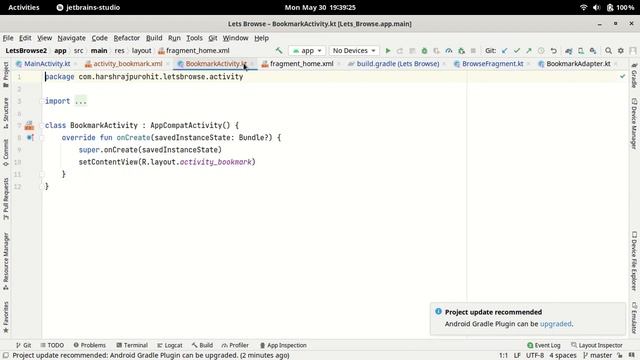Screen dimensions: 640x360
Task: Open UTF-8 encoding selector in the status bar
Action: [535, 356]
